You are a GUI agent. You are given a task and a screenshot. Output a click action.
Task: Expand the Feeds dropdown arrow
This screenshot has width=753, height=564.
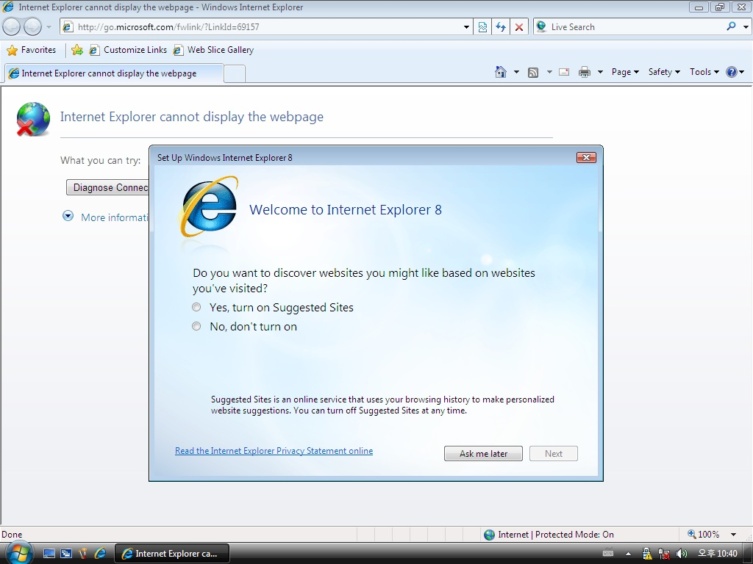pyautogui.click(x=549, y=72)
